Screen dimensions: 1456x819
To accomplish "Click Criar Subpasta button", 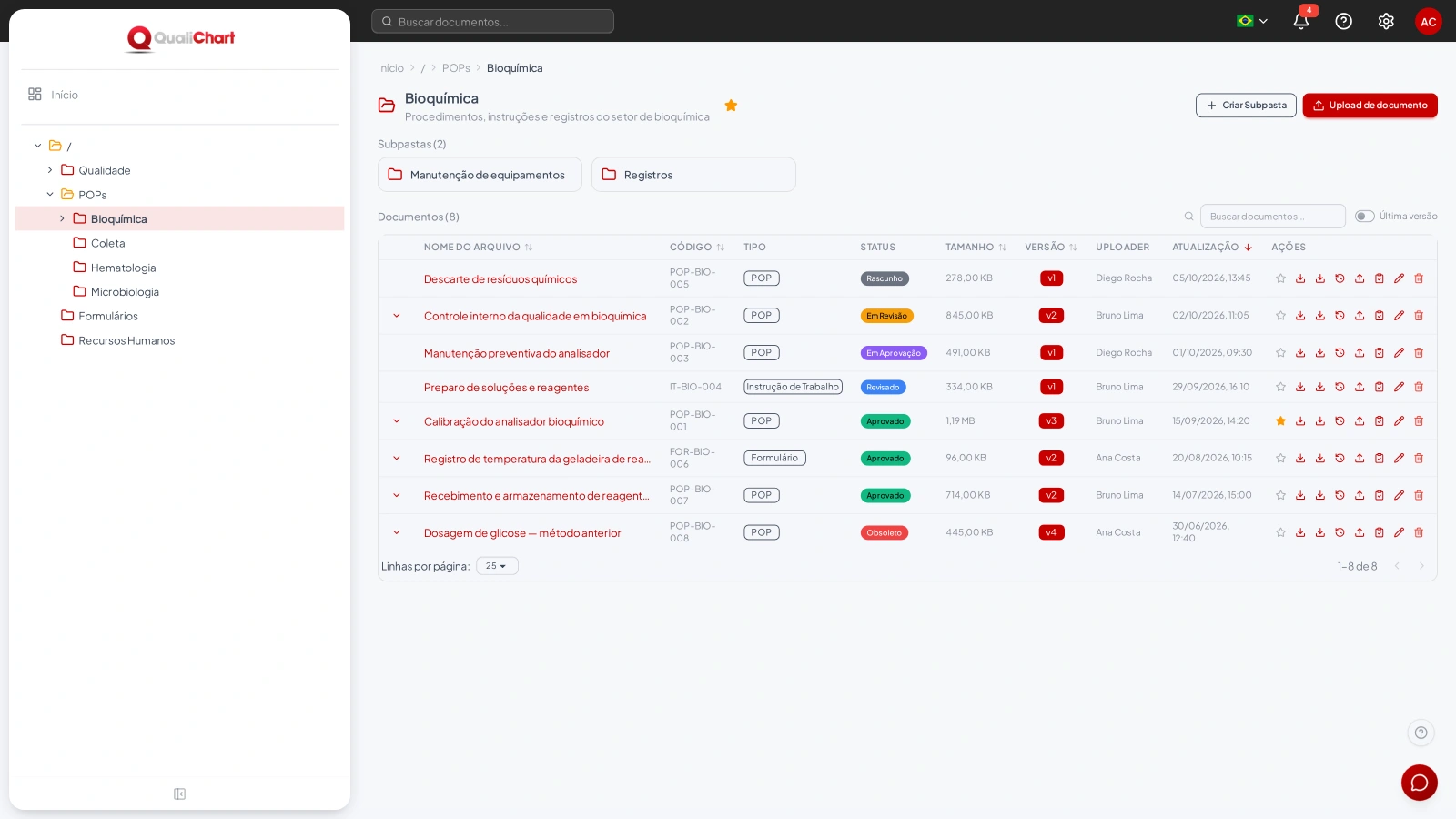I will [1246, 106].
